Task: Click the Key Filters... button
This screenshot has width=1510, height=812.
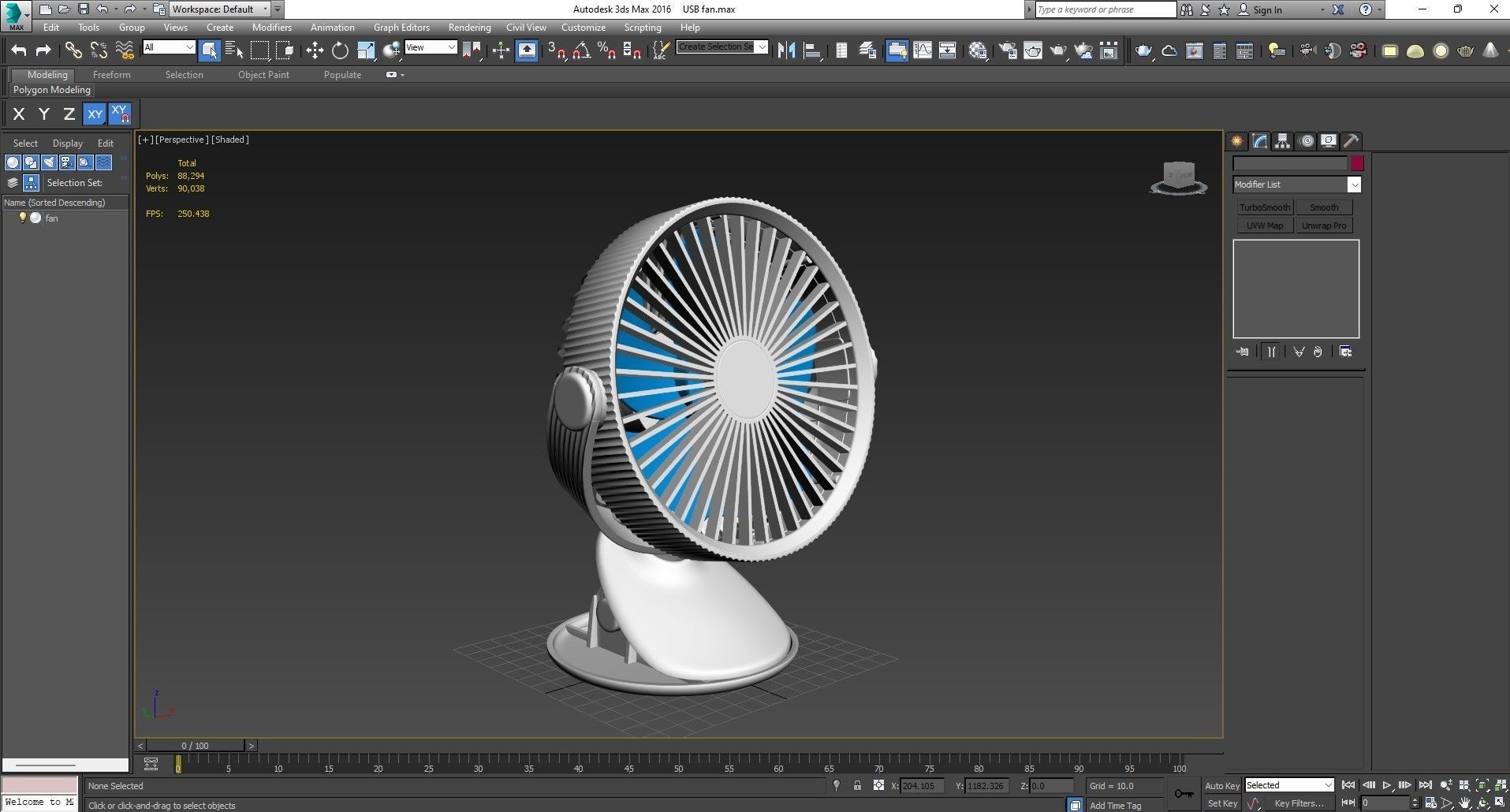Action: click(1299, 803)
